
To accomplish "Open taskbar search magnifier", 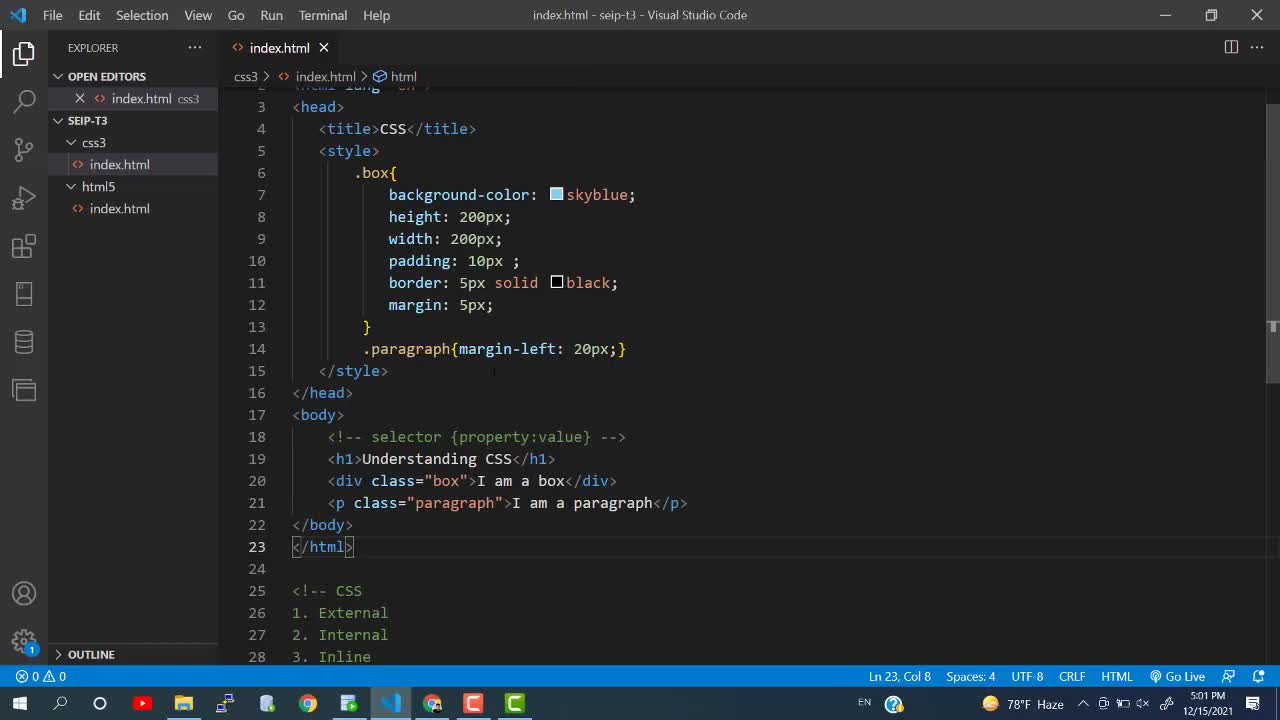I will [x=60, y=704].
